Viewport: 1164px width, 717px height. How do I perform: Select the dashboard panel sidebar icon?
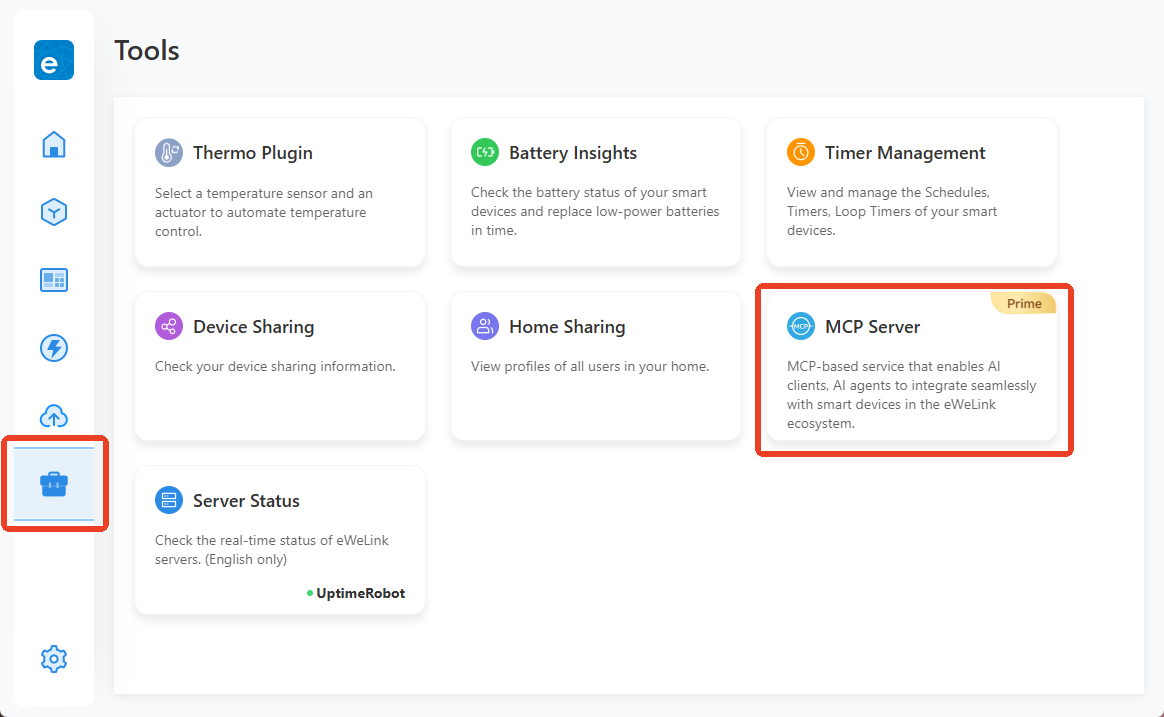pyautogui.click(x=54, y=280)
